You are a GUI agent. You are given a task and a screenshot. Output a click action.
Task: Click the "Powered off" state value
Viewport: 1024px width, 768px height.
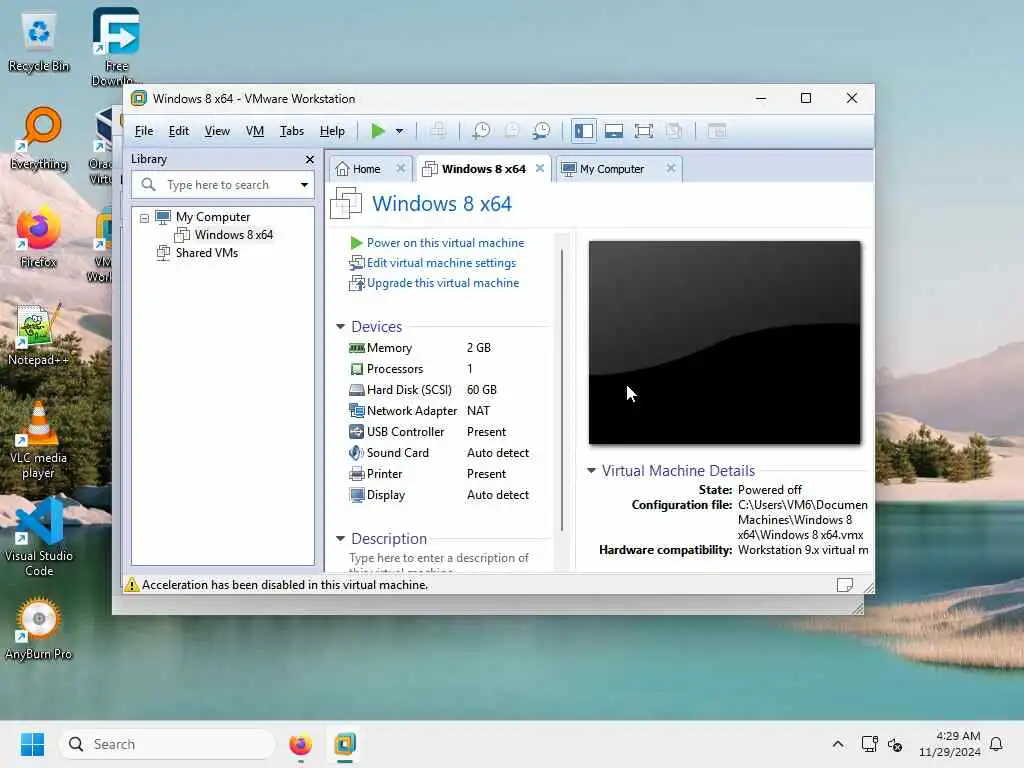click(x=769, y=490)
